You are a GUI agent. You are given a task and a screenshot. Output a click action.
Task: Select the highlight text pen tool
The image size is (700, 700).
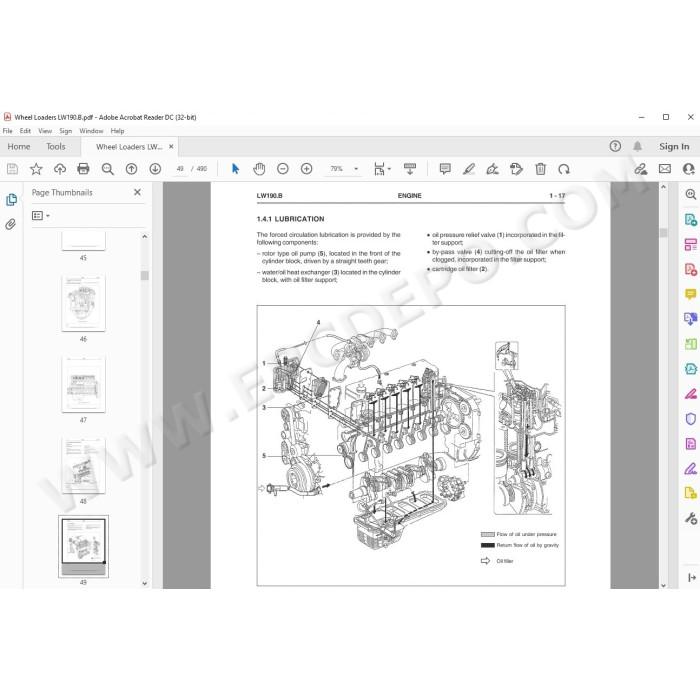(469, 169)
